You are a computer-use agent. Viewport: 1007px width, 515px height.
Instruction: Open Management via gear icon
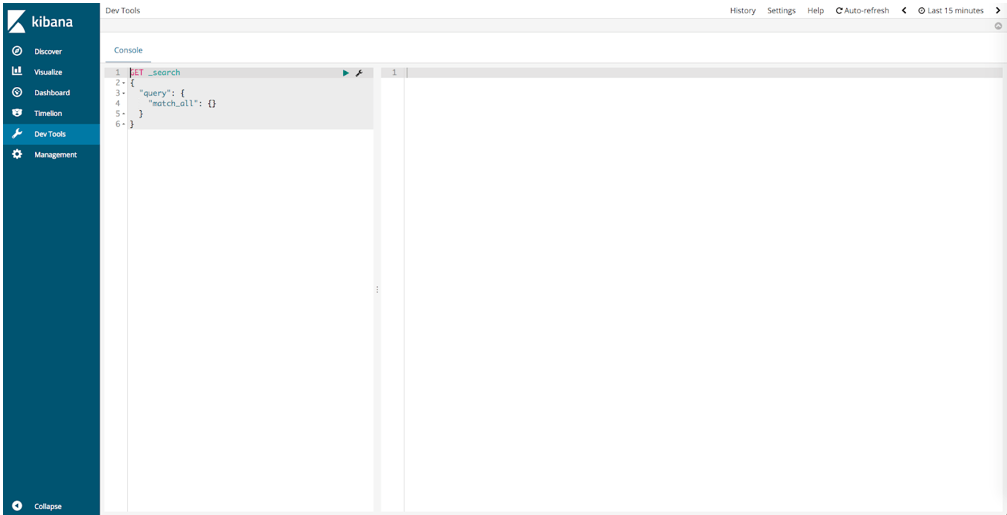click(17, 154)
